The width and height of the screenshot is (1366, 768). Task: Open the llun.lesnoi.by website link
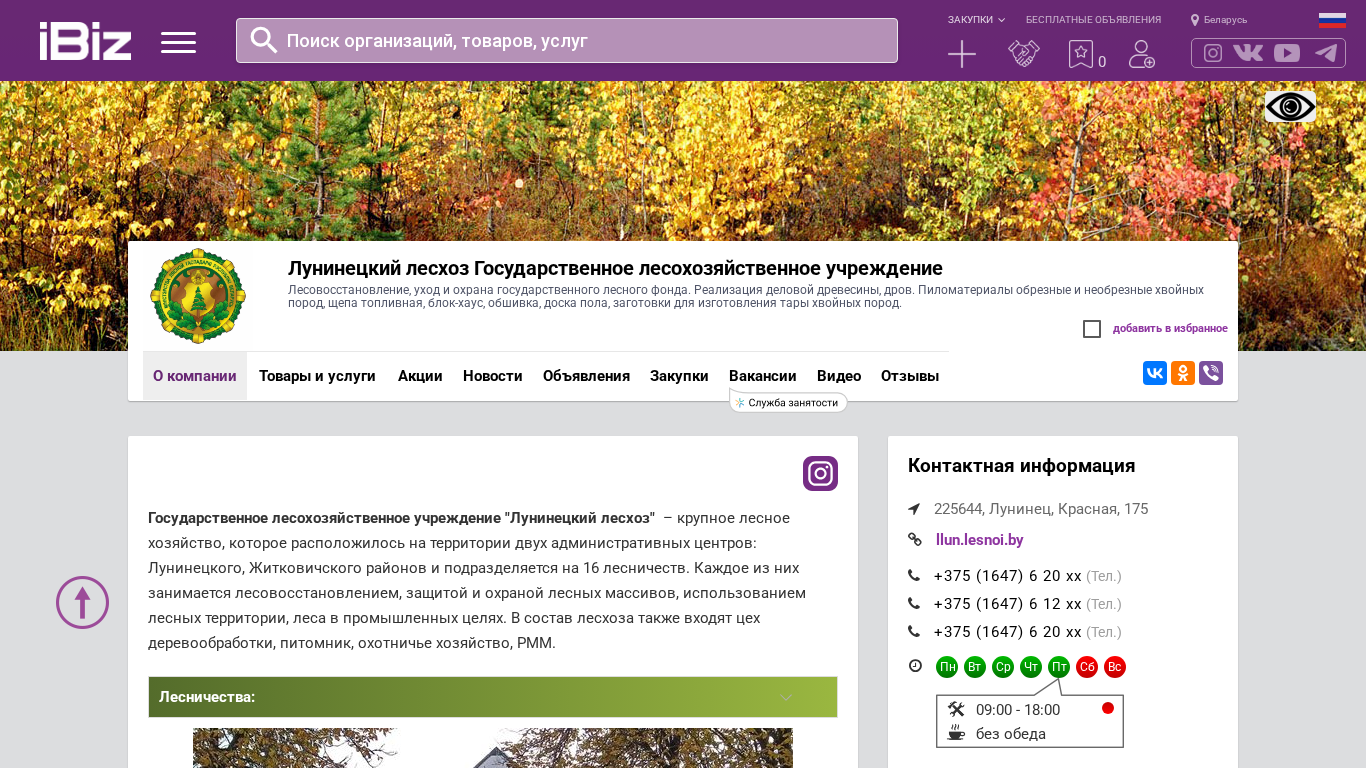click(979, 540)
